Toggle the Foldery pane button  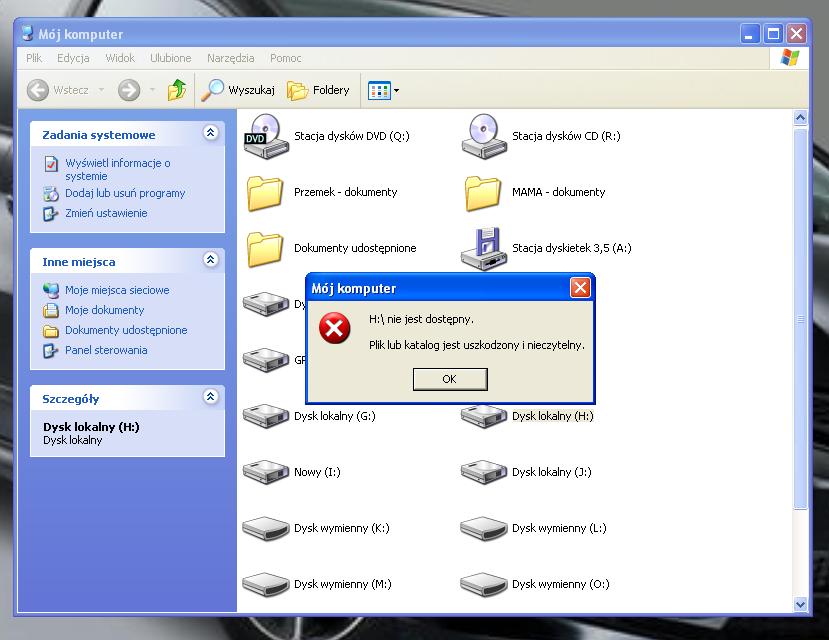click(x=318, y=90)
